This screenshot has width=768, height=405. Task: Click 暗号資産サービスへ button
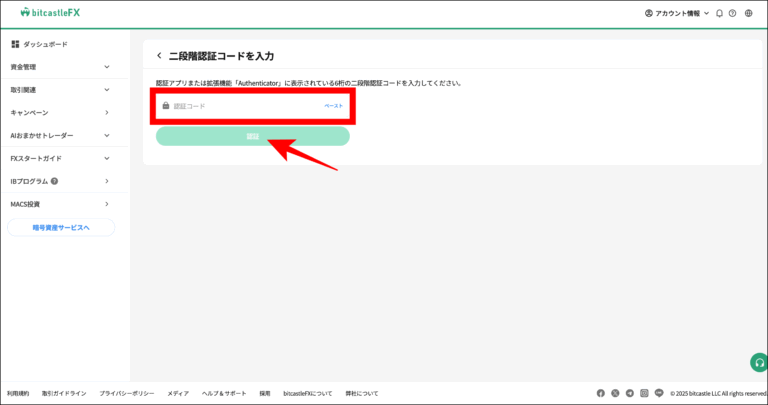61,228
